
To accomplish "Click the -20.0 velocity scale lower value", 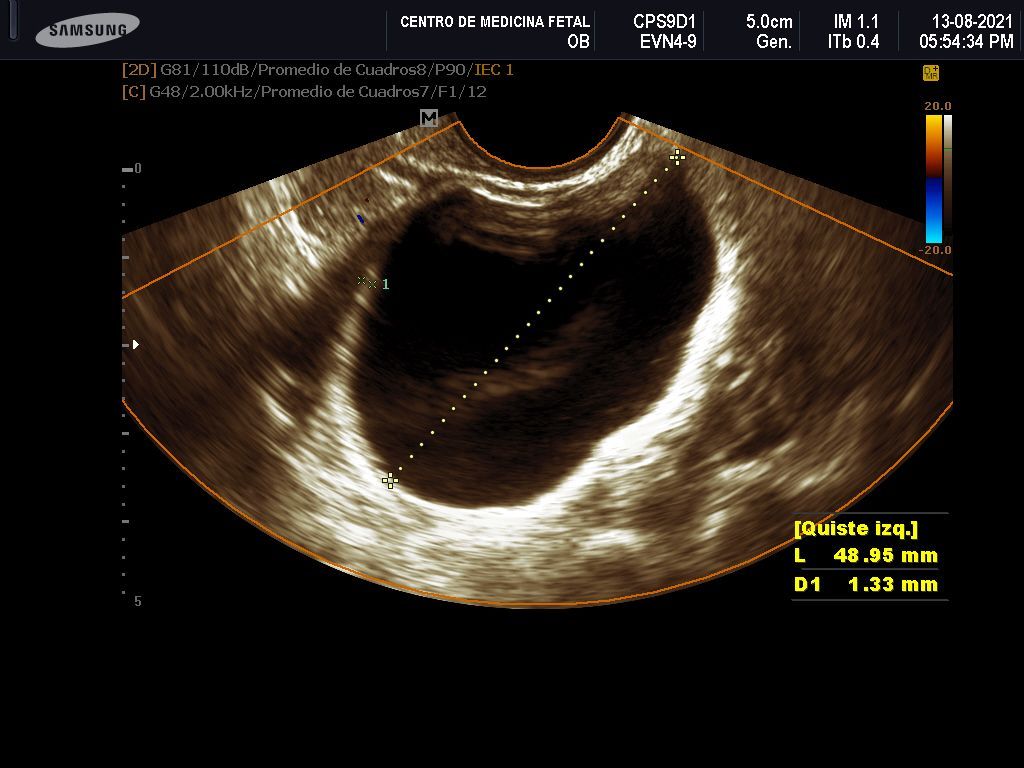I will pyautogui.click(x=935, y=250).
